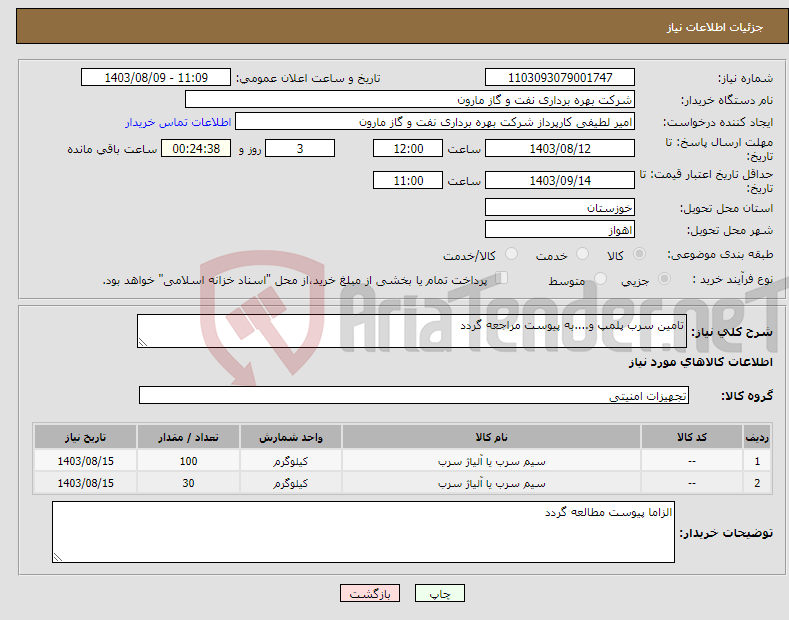The image size is (789, 620).
Task: Click the شرح کلی نیاز description textarea
Action: (412, 331)
